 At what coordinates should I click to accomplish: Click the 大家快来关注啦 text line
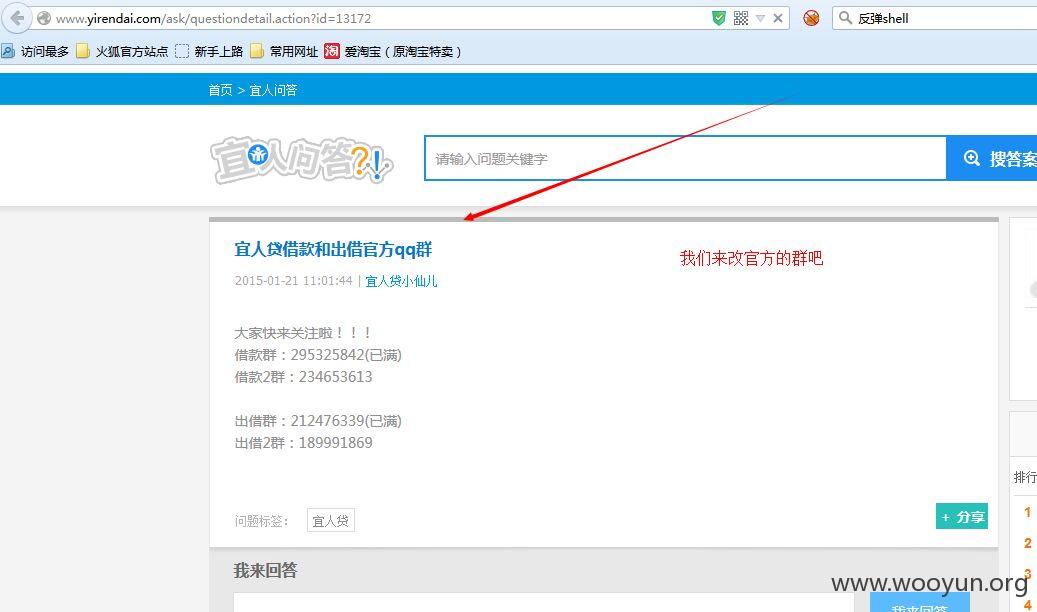pyautogui.click(x=303, y=333)
